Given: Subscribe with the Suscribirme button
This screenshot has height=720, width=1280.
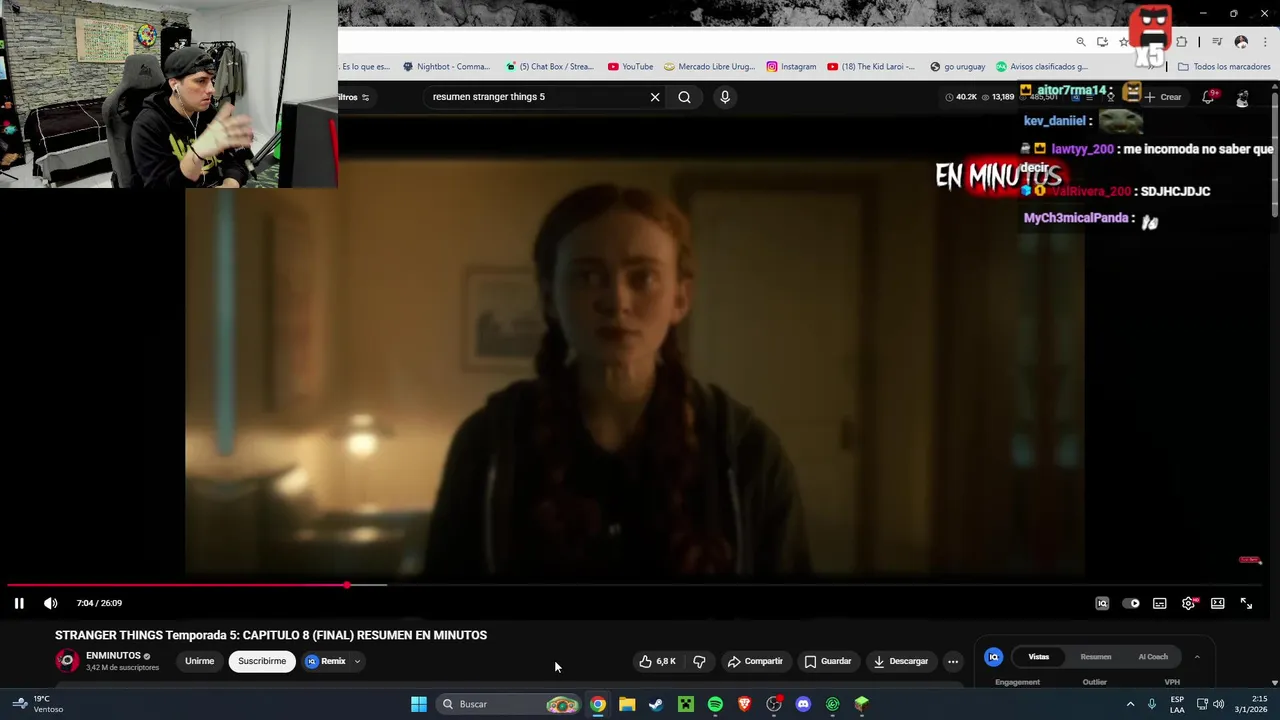Looking at the screenshot, I should pyautogui.click(x=262, y=661).
